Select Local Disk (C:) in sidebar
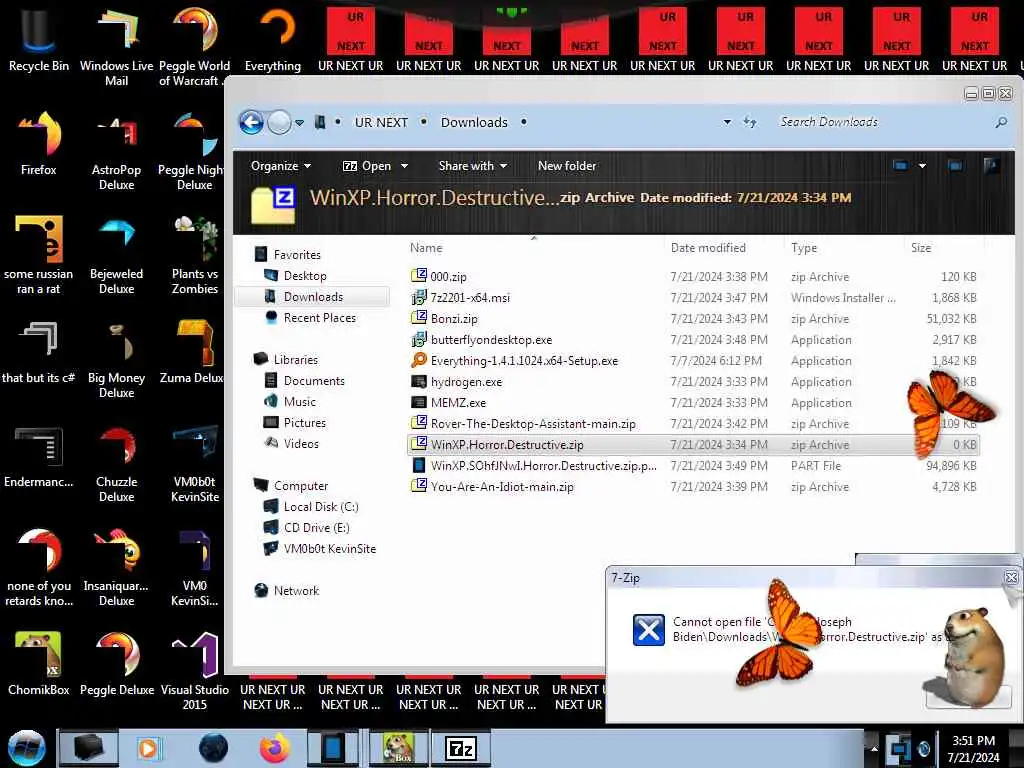1024x768 pixels. click(x=321, y=507)
